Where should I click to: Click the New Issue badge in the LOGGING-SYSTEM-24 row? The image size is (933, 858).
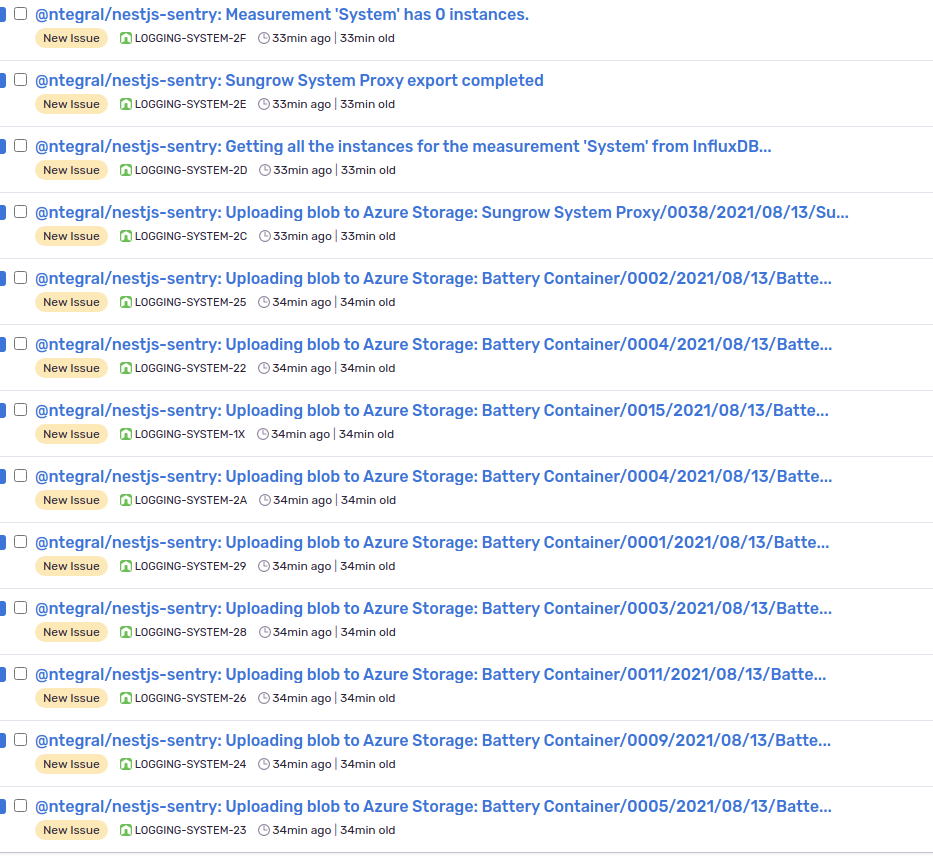pos(71,765)
